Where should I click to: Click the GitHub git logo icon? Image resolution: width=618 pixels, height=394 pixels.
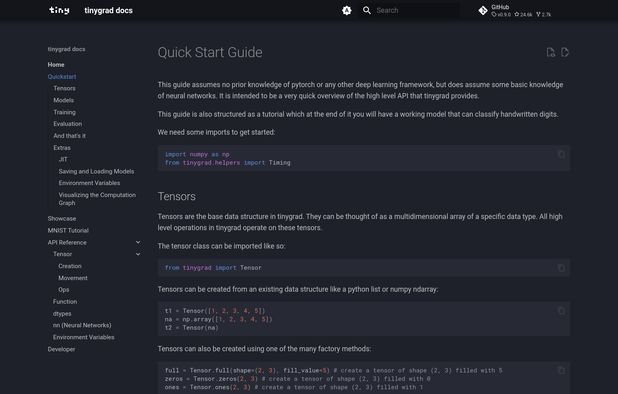(x=483, y=11)
